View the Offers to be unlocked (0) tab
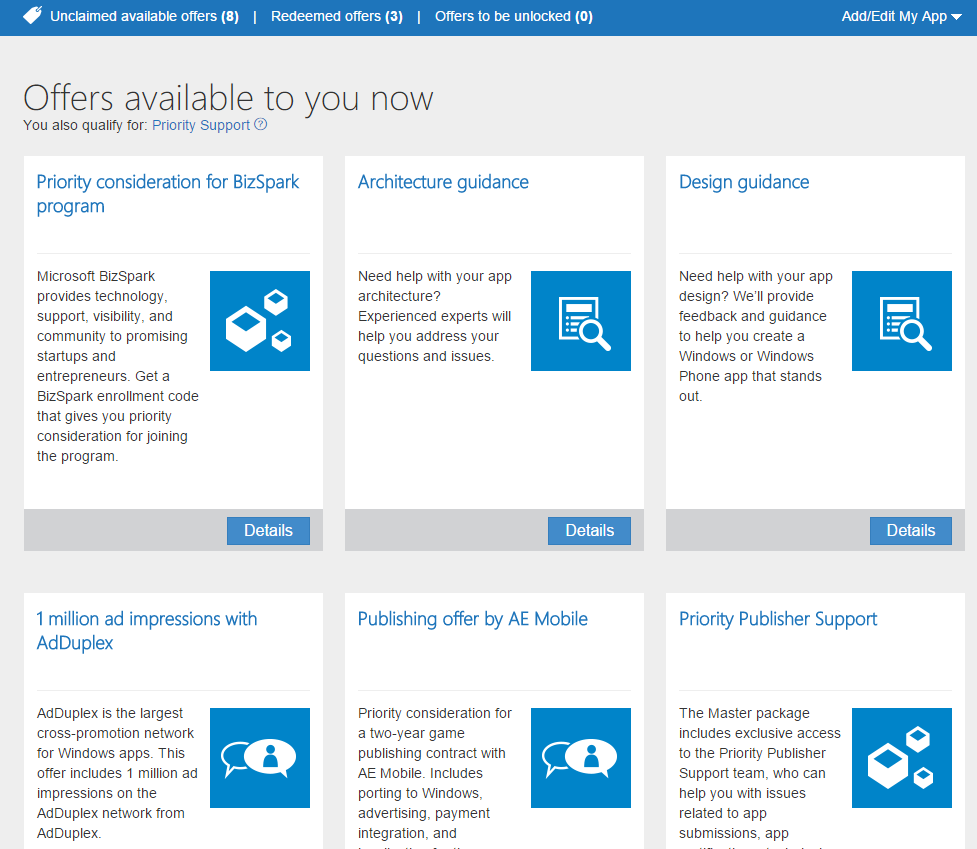This screenshot has height=849, width=977. click(x=513, y=16)
